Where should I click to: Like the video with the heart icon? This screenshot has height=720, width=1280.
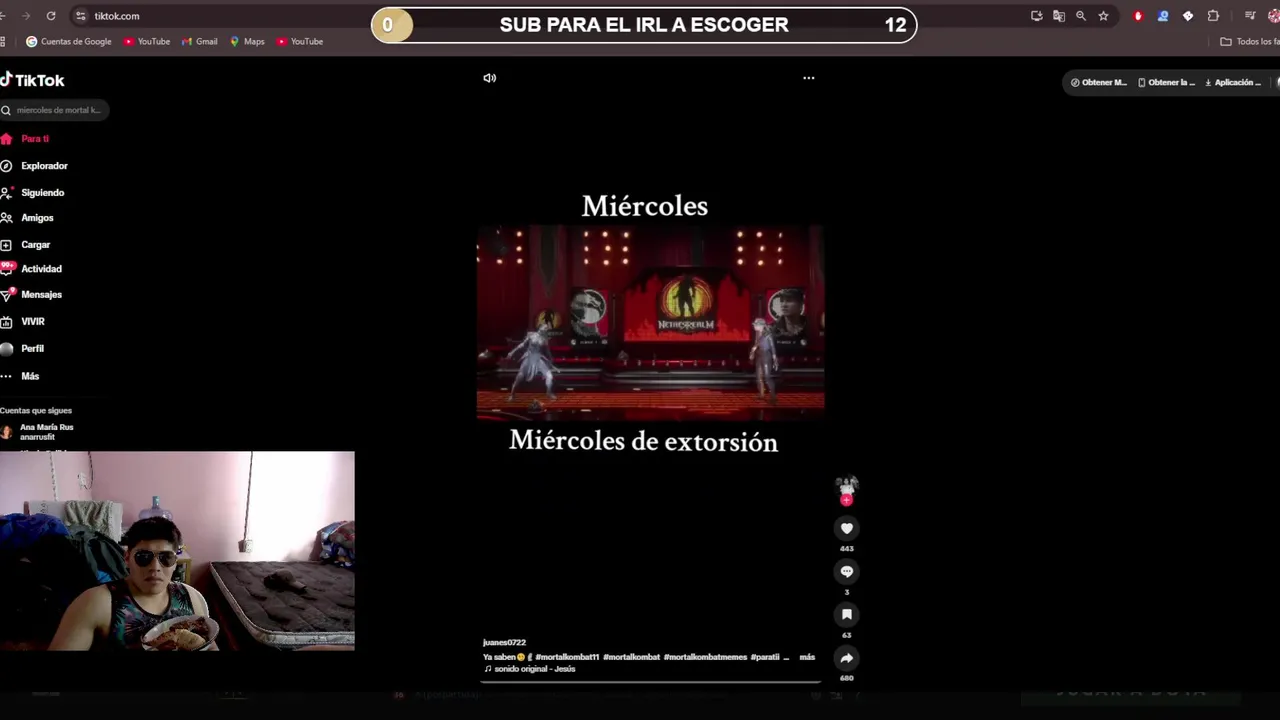coord(846,528)
